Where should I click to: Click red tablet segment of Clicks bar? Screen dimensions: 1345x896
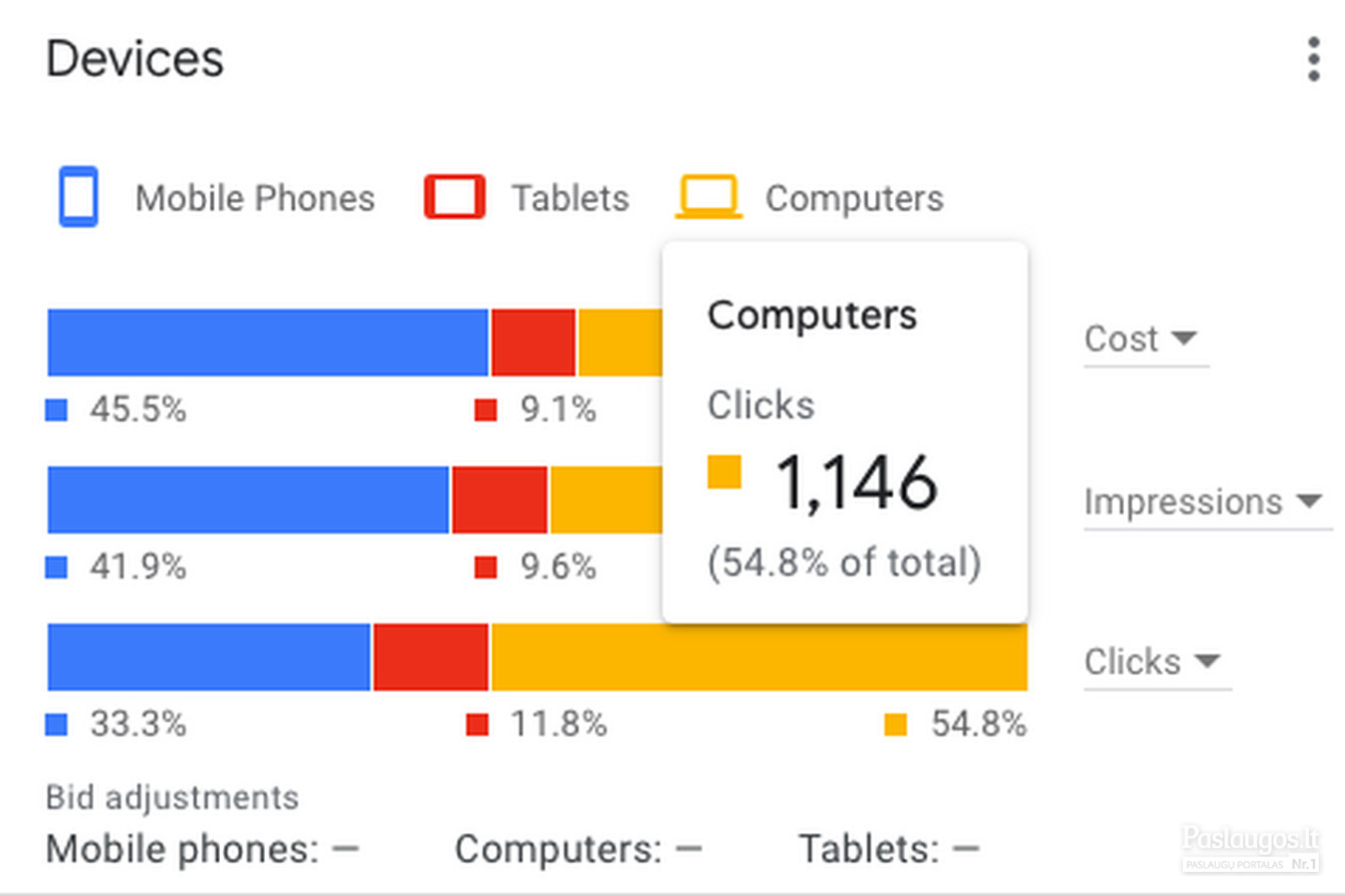pyautogui.click(x=431, y=657)
